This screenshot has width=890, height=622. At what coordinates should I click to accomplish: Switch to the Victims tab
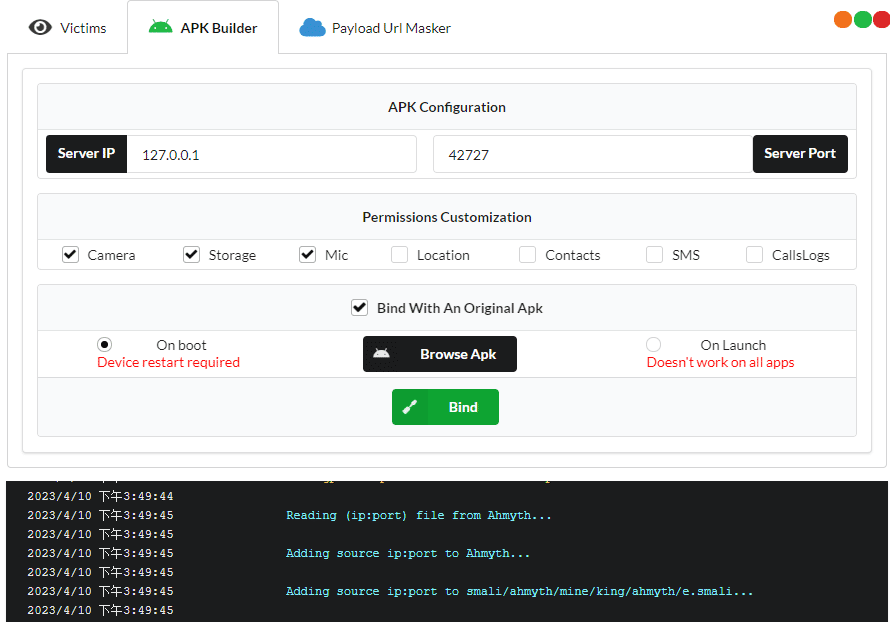(68, 28)
